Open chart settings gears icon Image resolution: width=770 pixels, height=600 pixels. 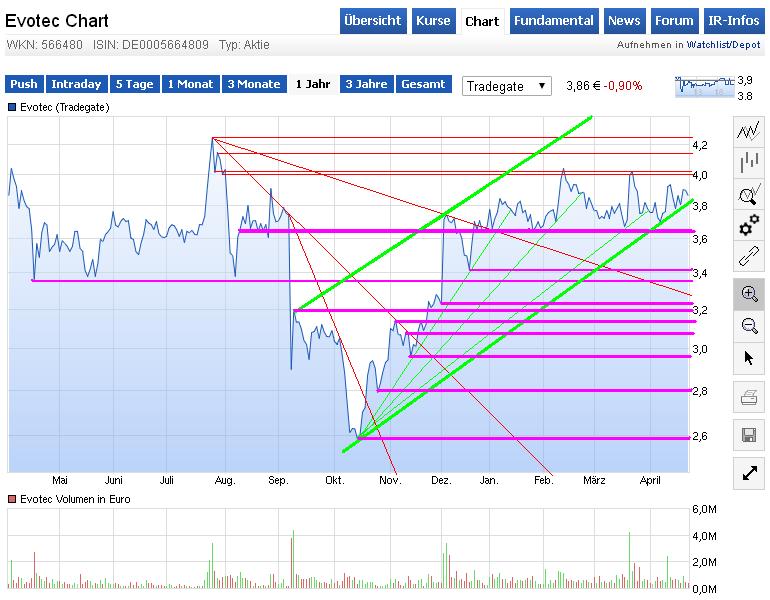[749, 225]
